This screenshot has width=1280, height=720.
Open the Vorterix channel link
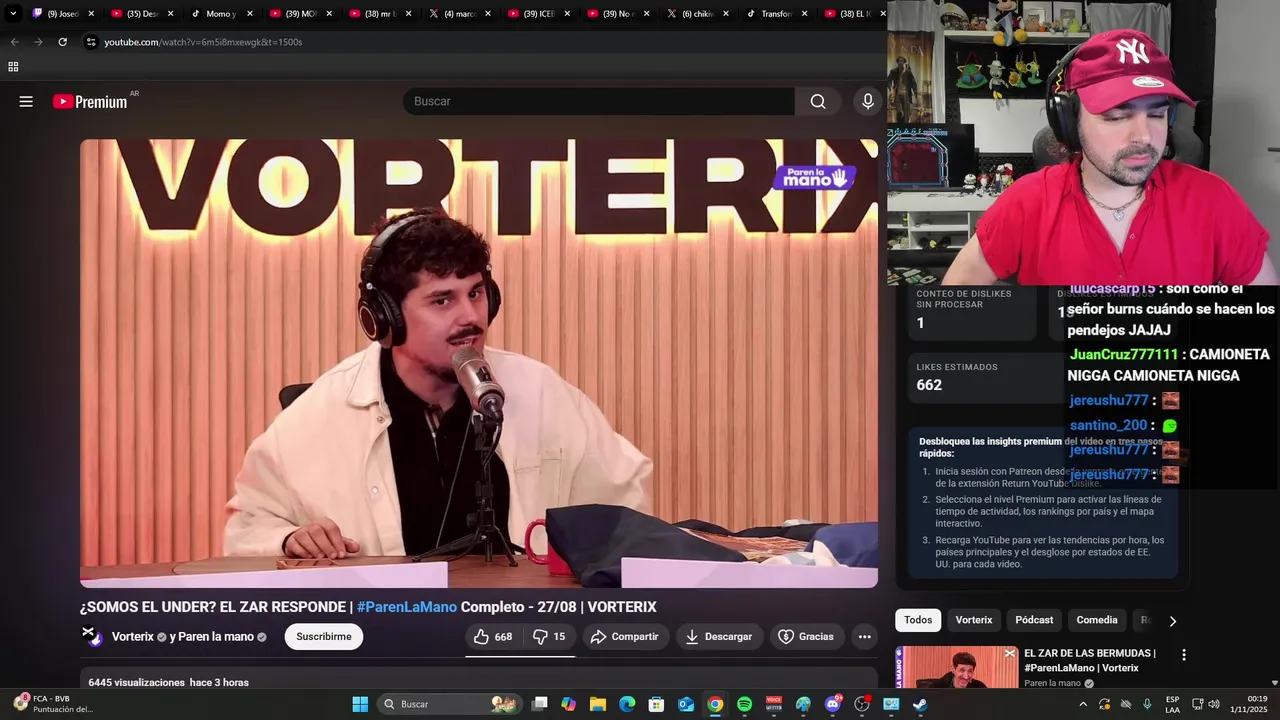pyautogui.click(x=133, y=637)
